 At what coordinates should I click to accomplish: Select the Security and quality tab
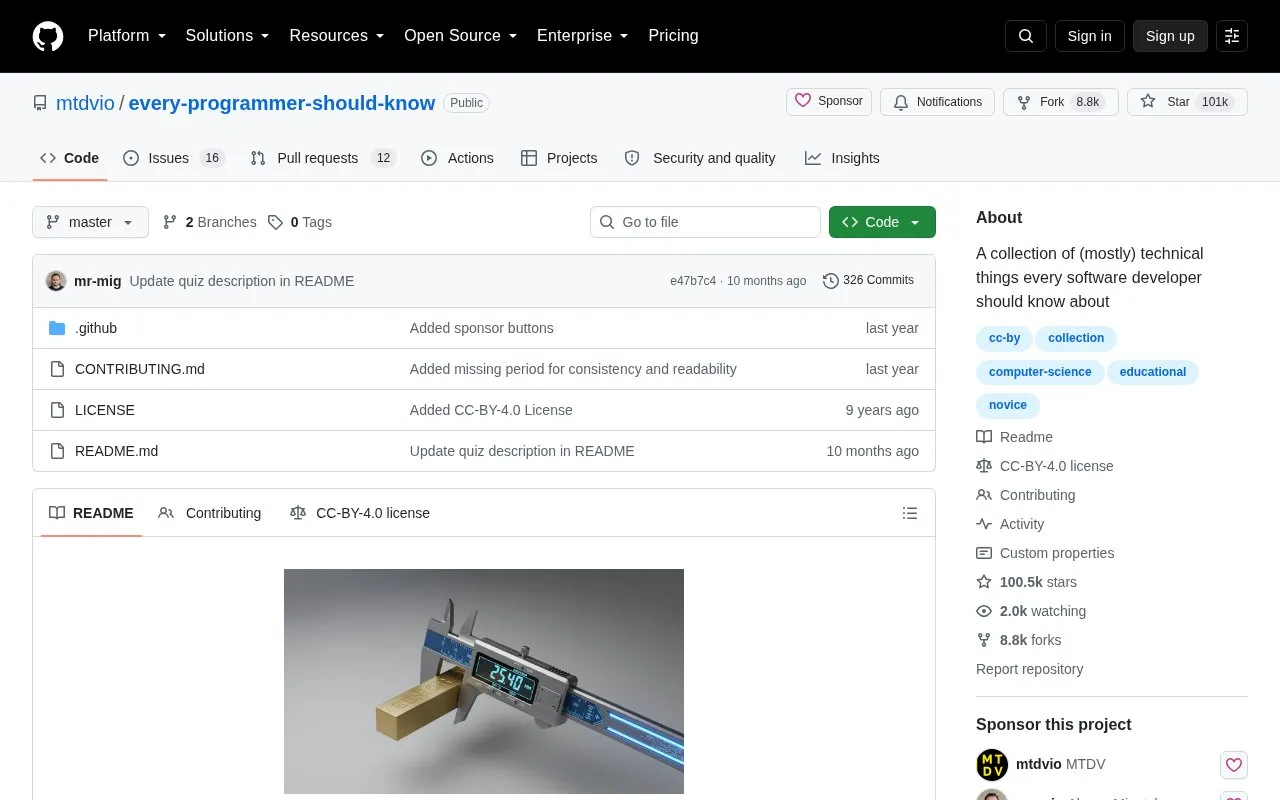(x=700, y=158)
